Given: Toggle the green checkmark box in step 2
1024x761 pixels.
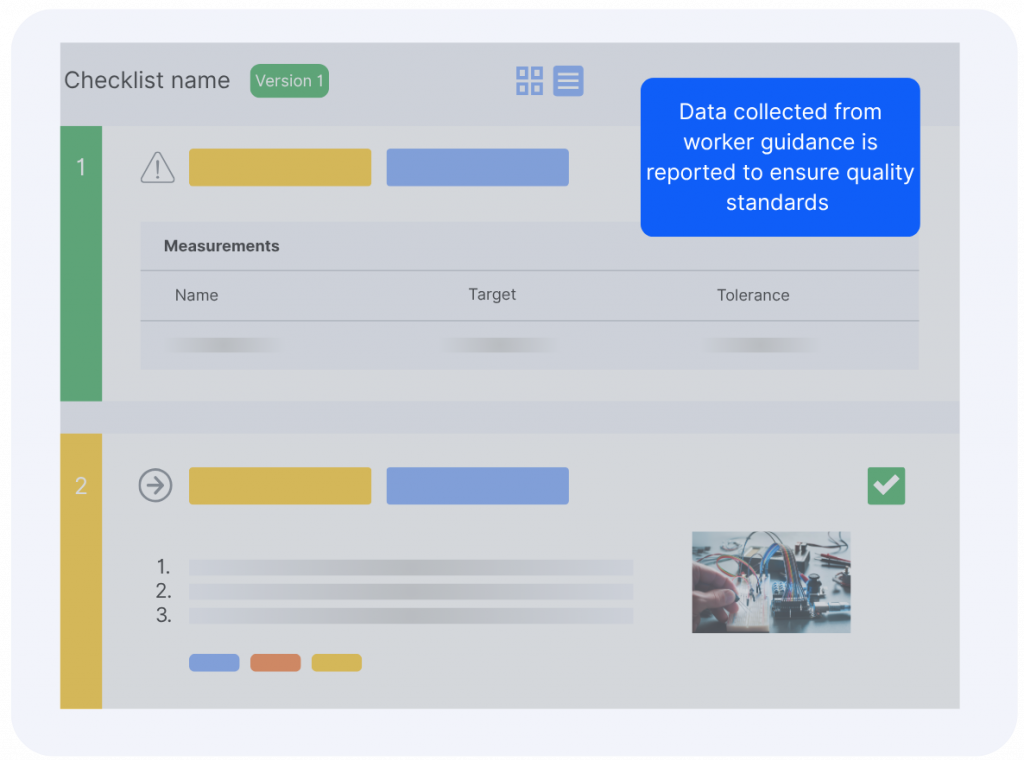Looking at the screenshot, I should 886,486.
